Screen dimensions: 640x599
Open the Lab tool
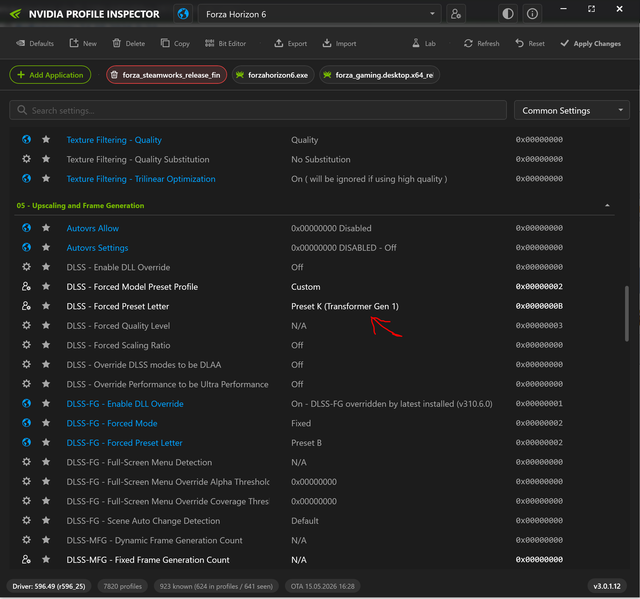[424, 44]
